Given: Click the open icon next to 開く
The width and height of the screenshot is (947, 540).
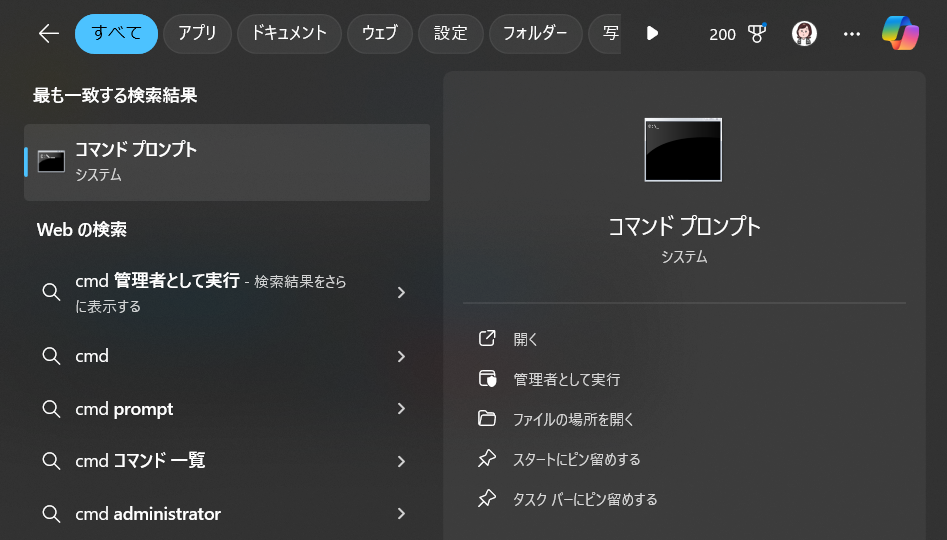Looking at the screenshot, I should pyautogui.click(x=487, y=338).
